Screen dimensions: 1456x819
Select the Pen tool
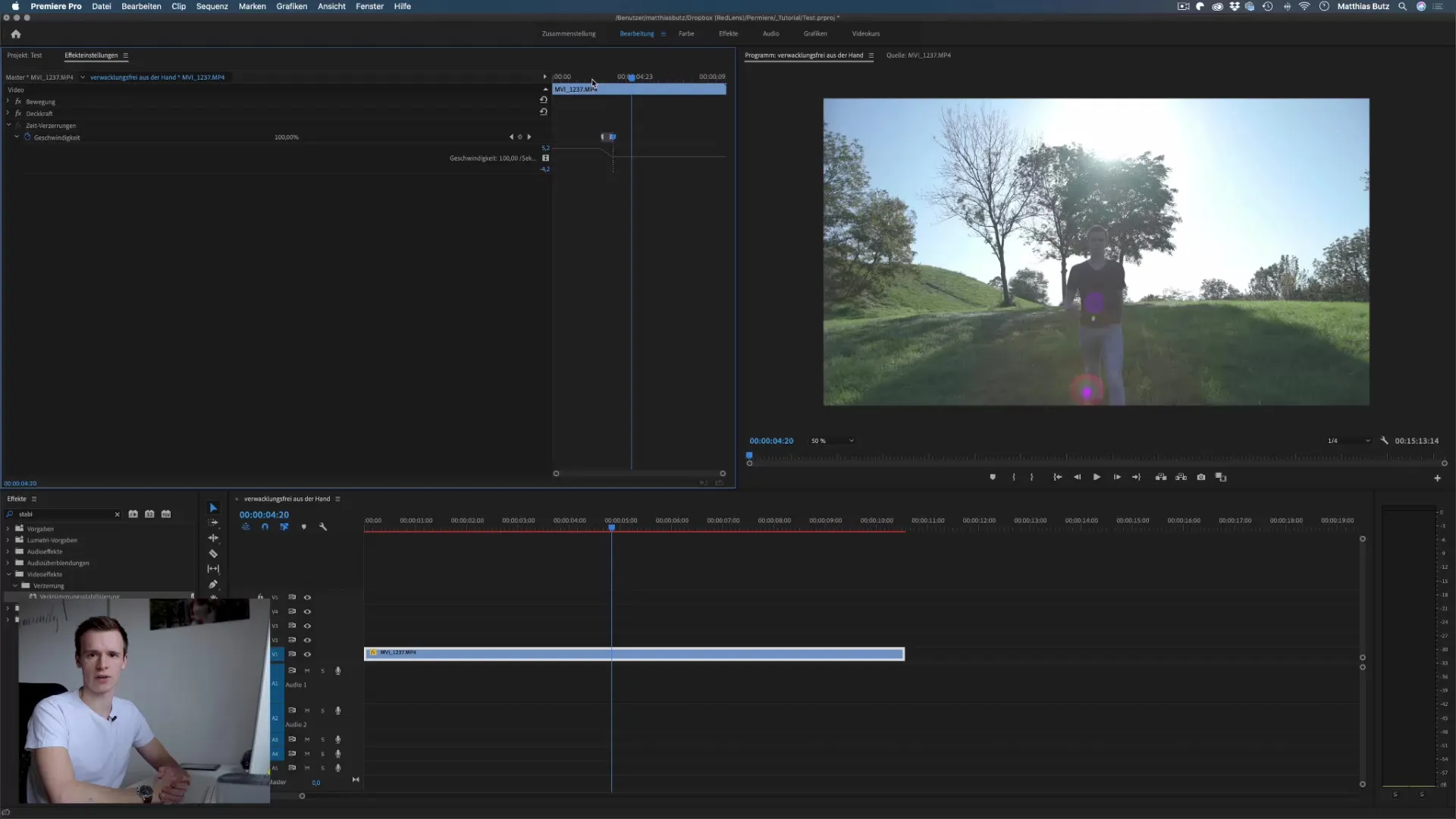click(x=213, y=584)
